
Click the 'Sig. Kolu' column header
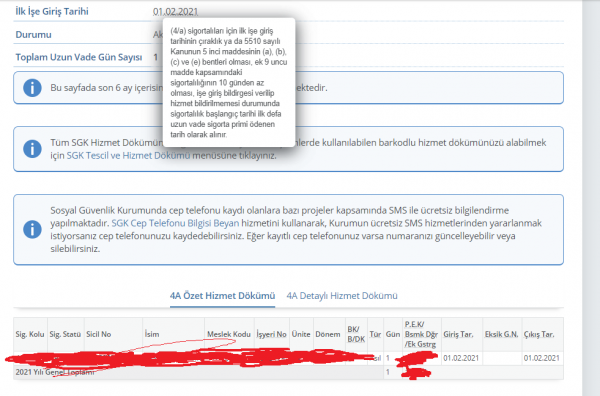pos(30,334)
